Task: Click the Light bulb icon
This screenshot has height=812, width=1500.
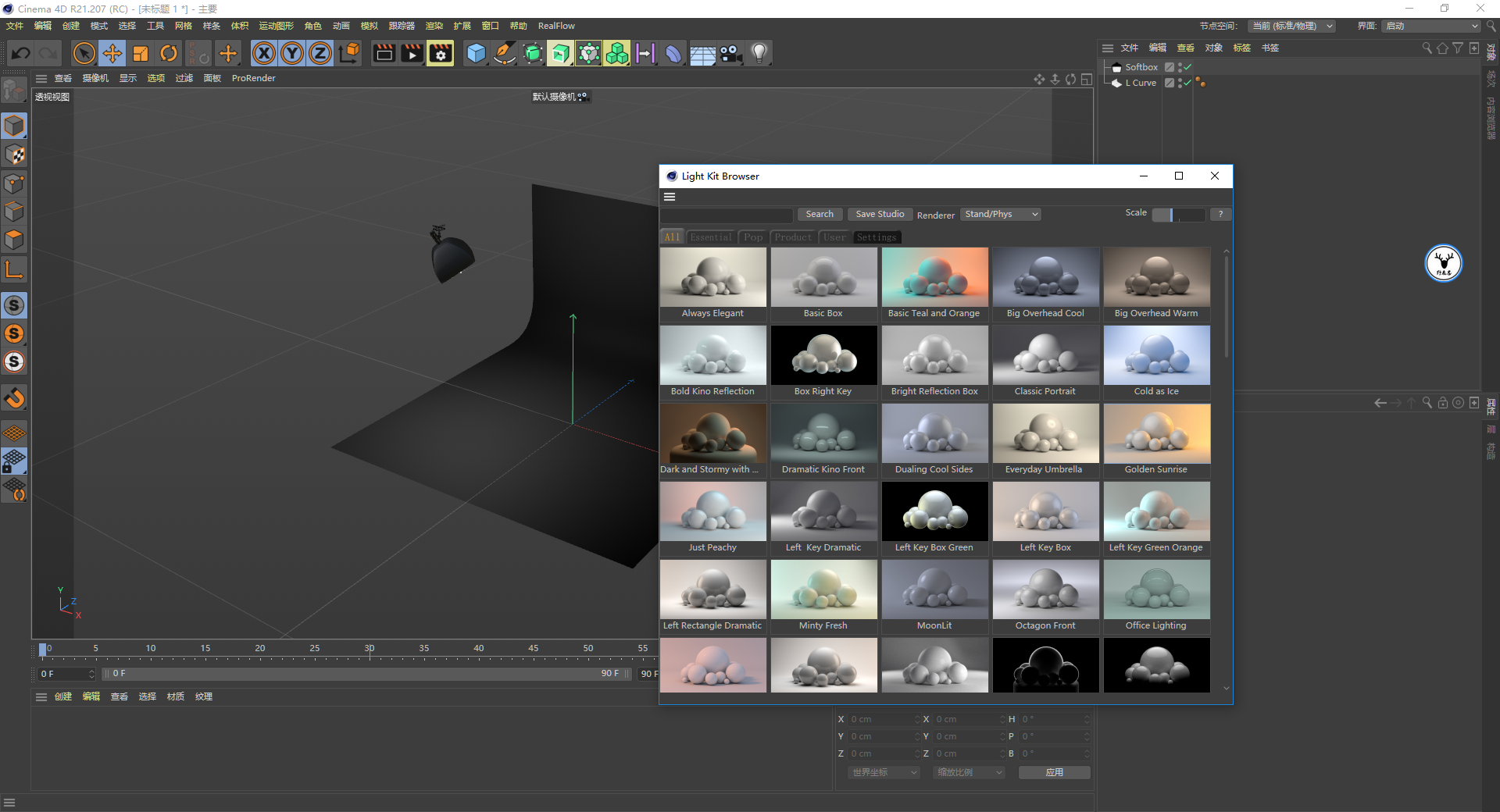Action: coord(759,53)
